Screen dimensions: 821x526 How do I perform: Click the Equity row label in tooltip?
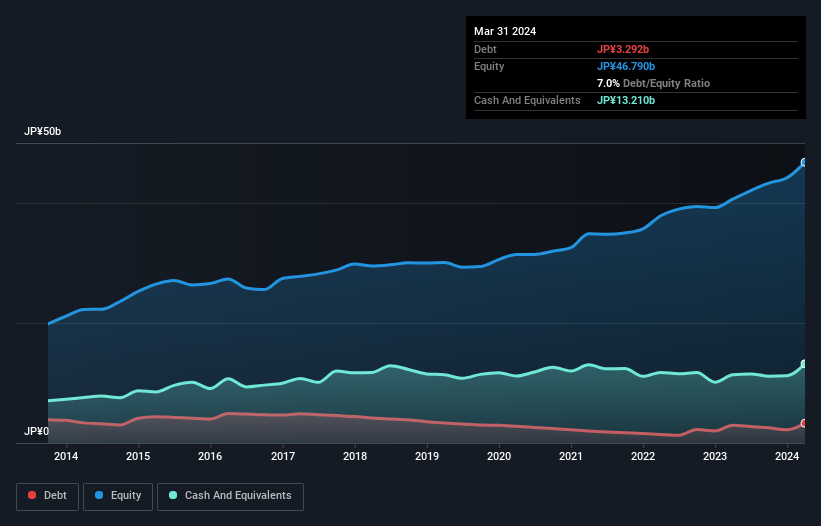[x=489, y=66]
